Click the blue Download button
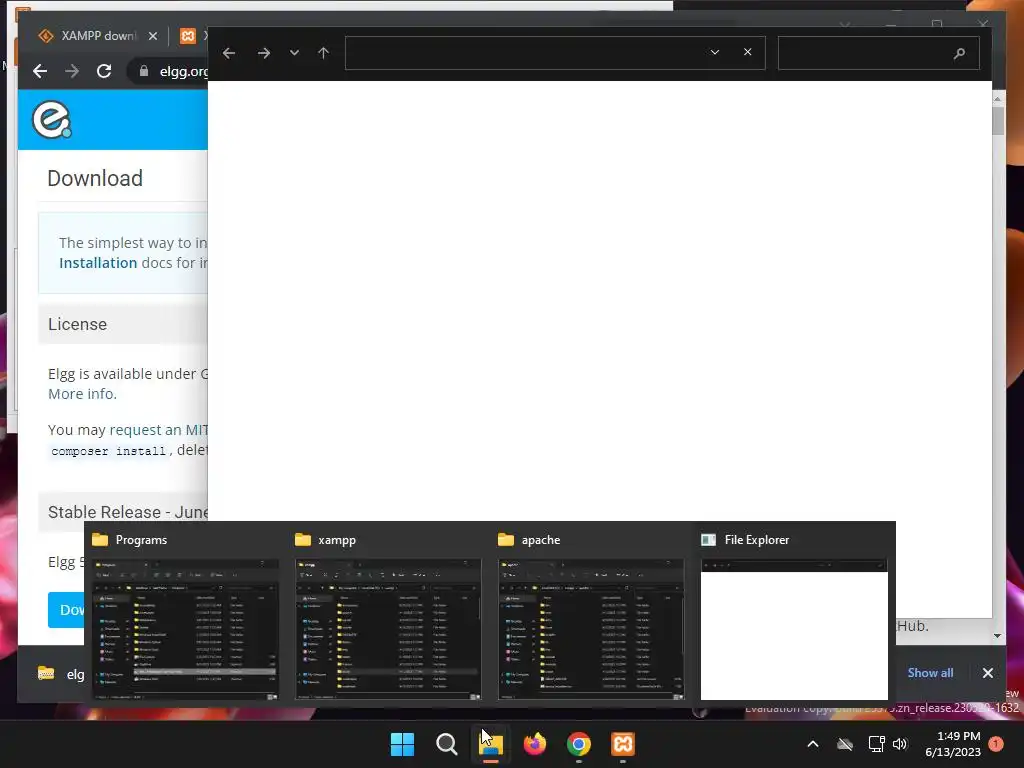The width and height of the screenshot is (1024, 768). (x=66, y=609)
